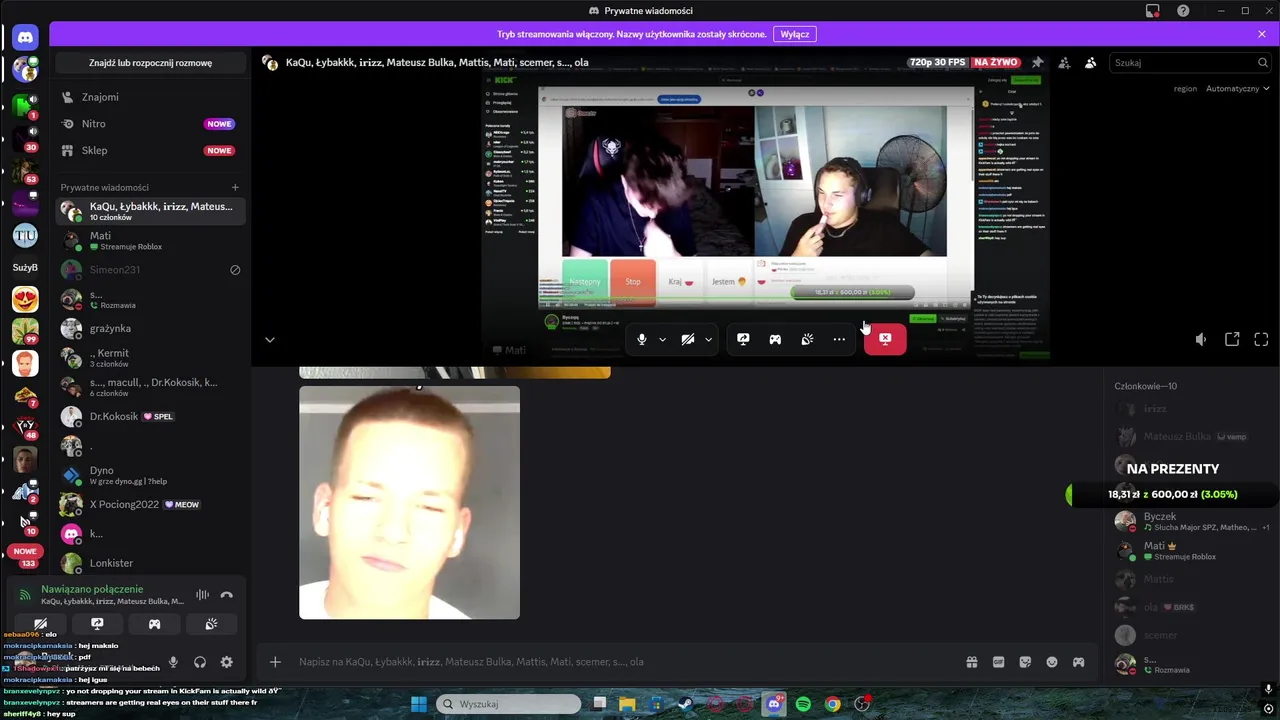
Task: Open more options in stream control bar
Action: [839, 339]
